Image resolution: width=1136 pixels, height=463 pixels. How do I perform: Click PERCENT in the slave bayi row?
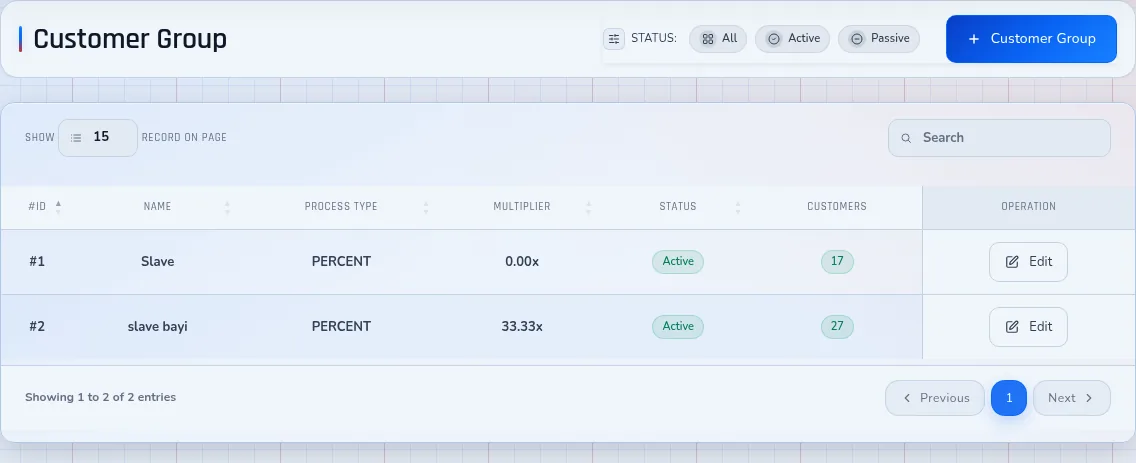tap(341, 327)
